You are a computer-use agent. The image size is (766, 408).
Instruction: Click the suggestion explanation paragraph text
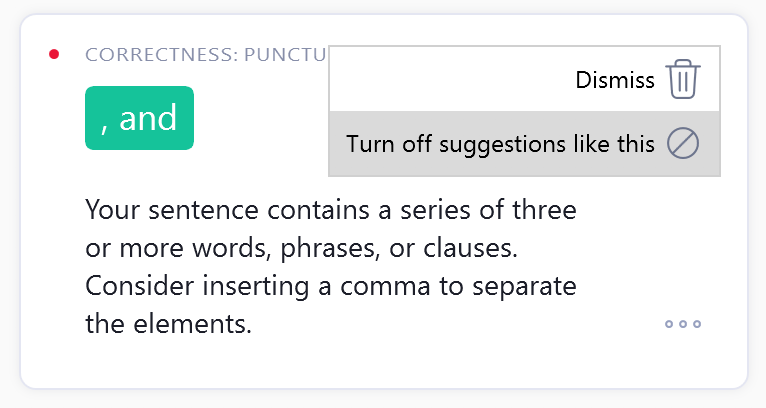tap(331, 267)
